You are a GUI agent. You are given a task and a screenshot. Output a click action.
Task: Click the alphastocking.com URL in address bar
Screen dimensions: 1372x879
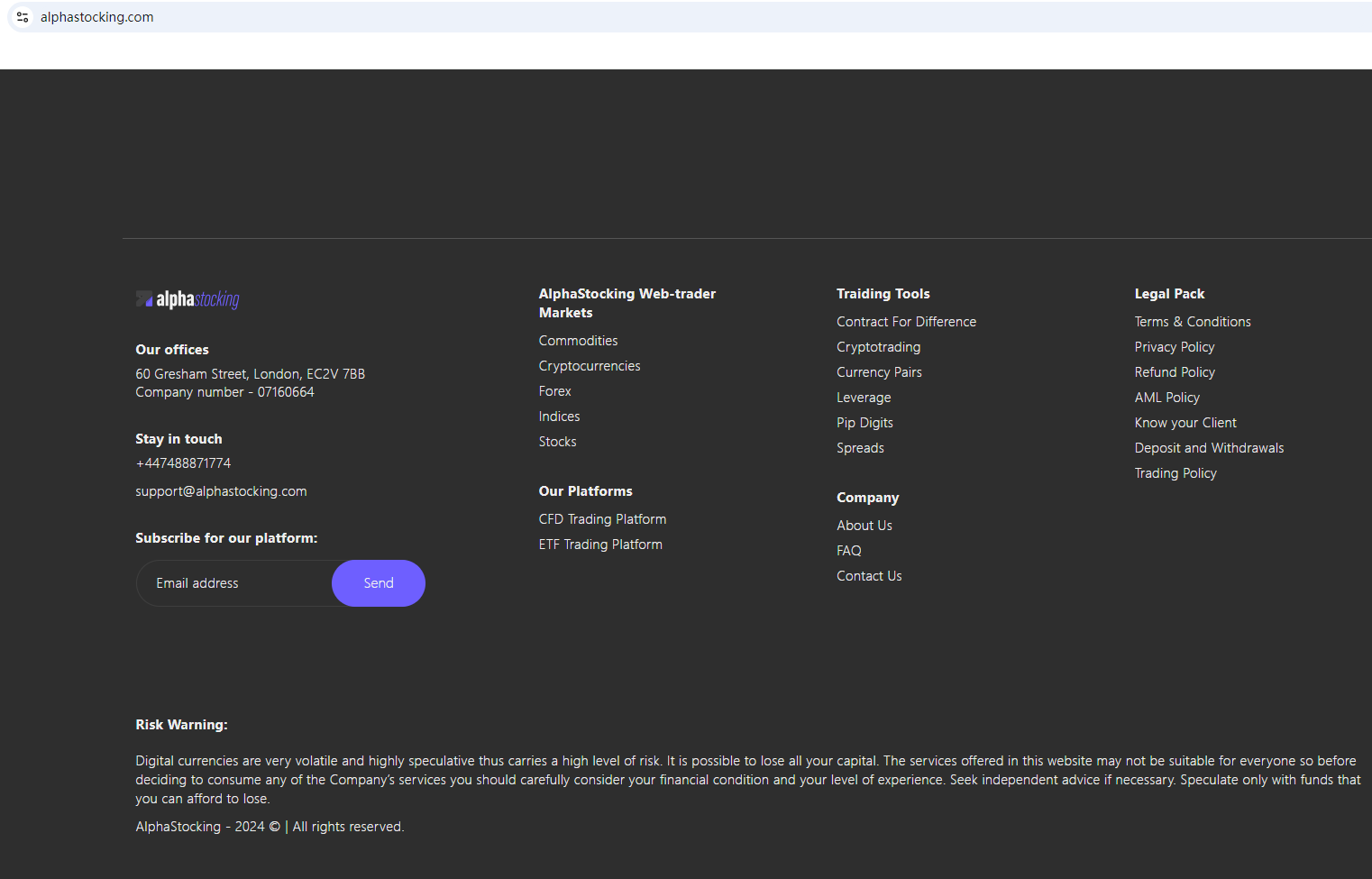coord(97,17)
